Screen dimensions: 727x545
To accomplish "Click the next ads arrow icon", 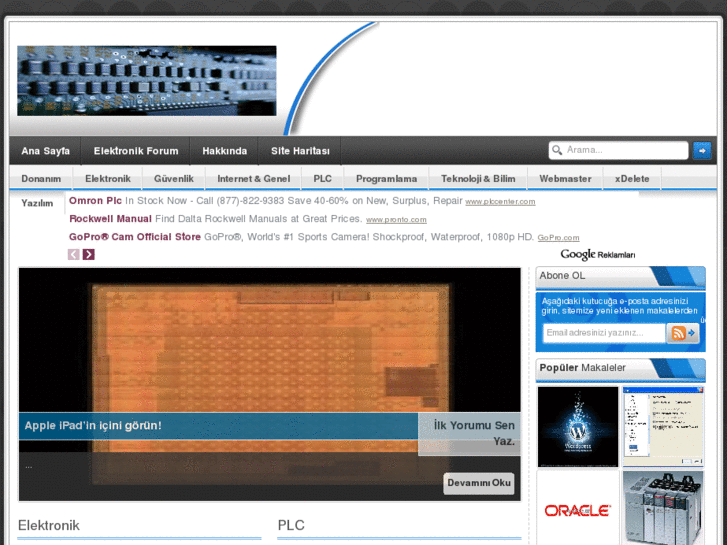I will tap(89, 254).
